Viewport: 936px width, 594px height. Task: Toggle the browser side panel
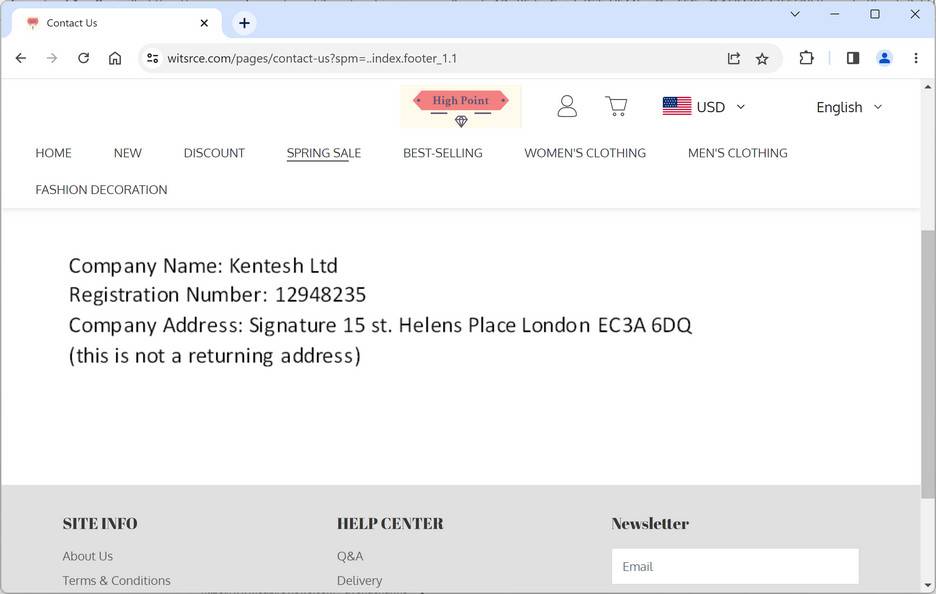853,58
